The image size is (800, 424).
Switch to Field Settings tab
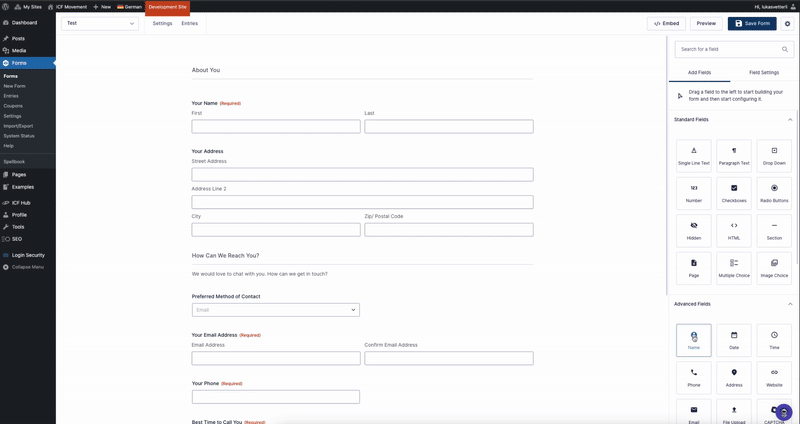(764, 72)
